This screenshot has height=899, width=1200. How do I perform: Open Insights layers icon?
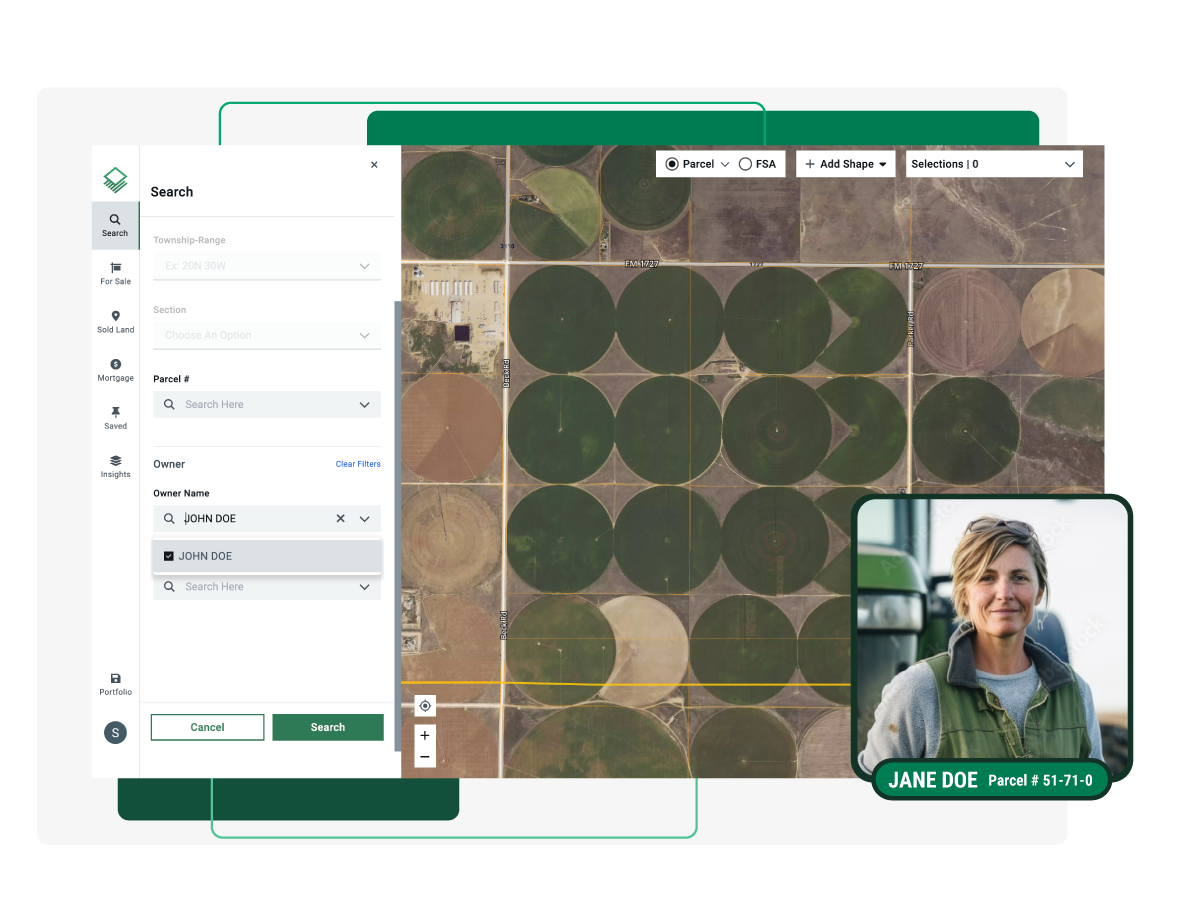115,466
